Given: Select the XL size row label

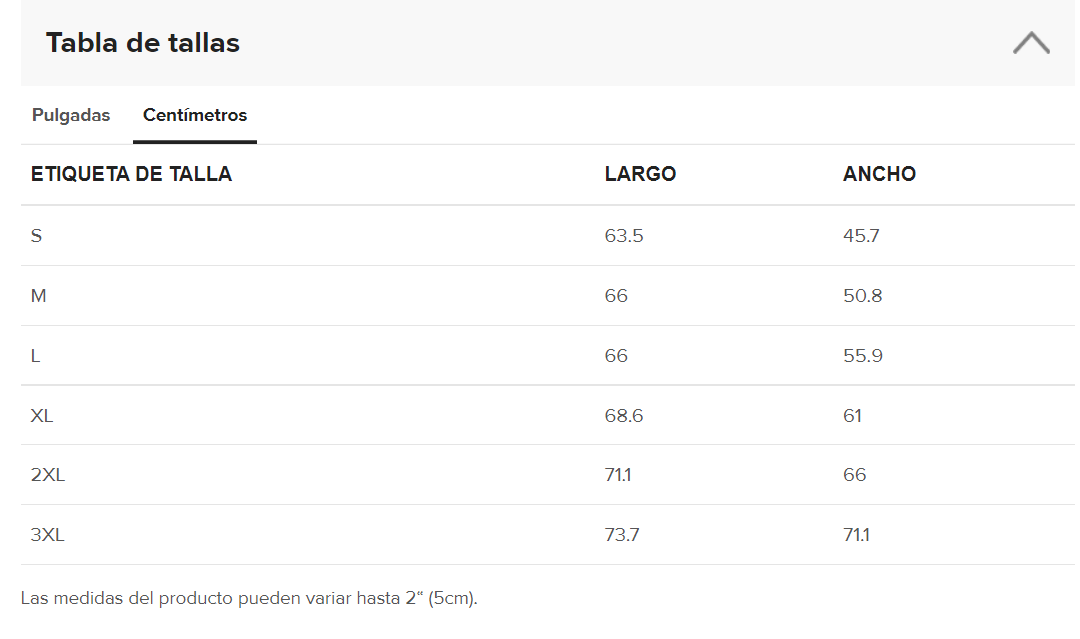Looking at the screenshot, I should point(41,416).
